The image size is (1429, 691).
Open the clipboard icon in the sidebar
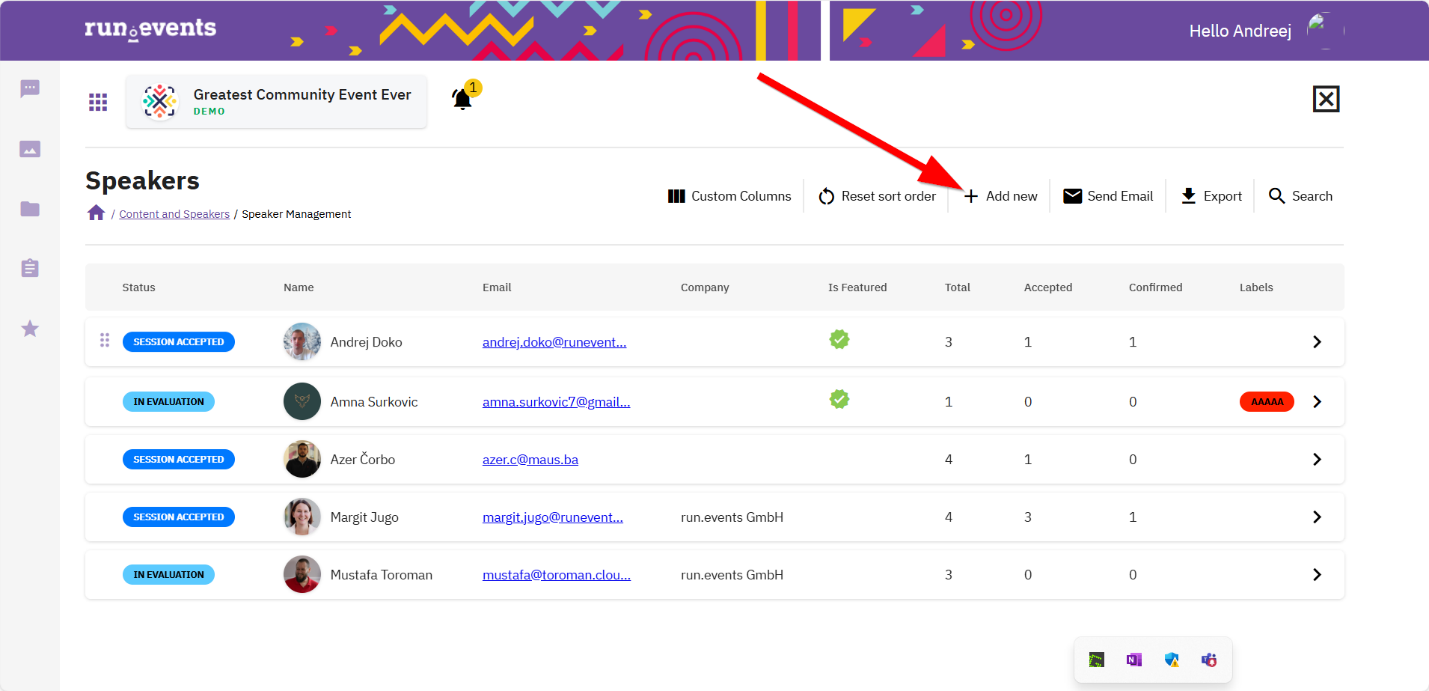click(x=30, y=268)
